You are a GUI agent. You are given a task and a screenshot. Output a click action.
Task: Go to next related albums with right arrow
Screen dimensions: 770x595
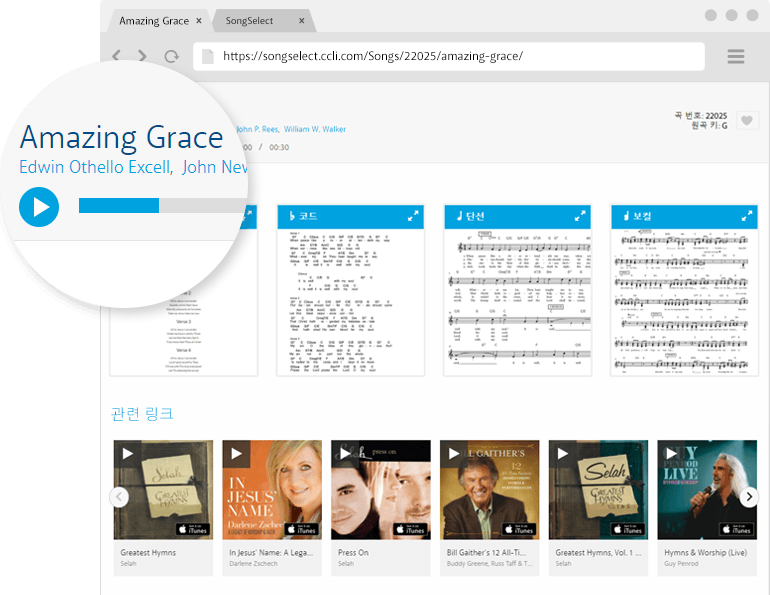coord(749,497)
